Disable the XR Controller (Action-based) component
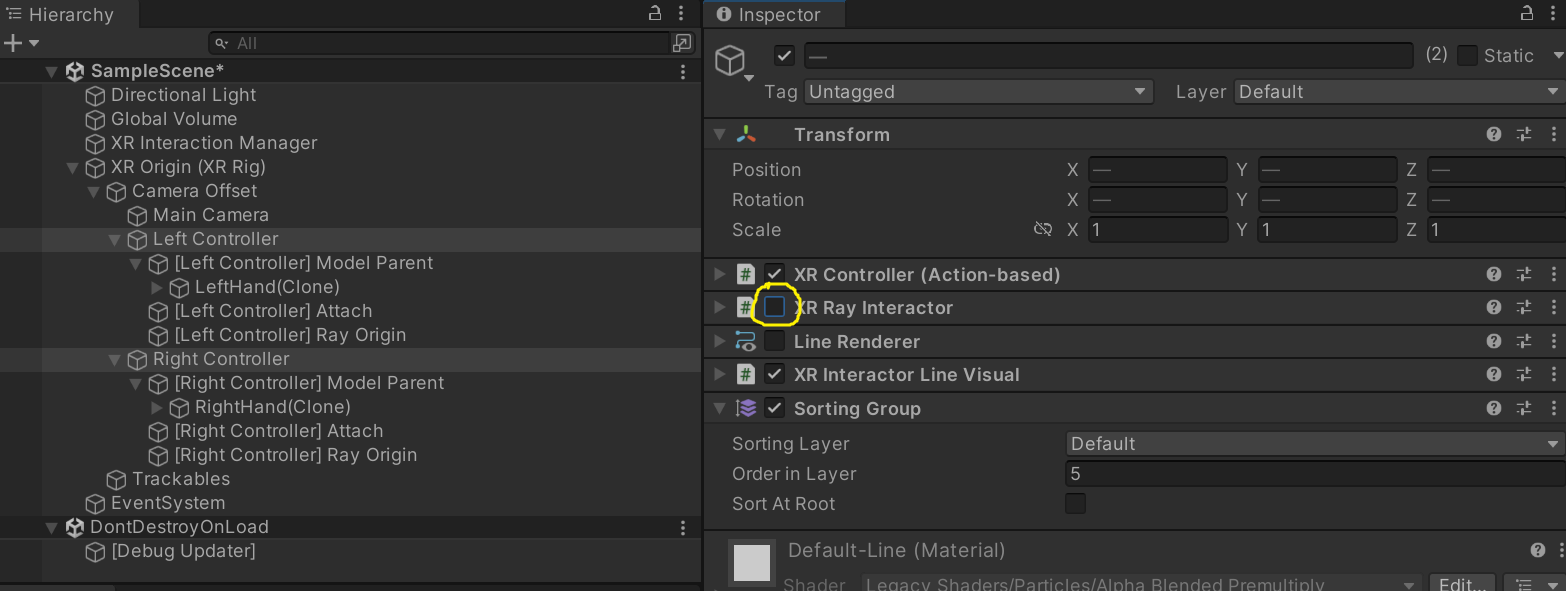Screen dimensions: 1566x591 (x=774, y=274)
